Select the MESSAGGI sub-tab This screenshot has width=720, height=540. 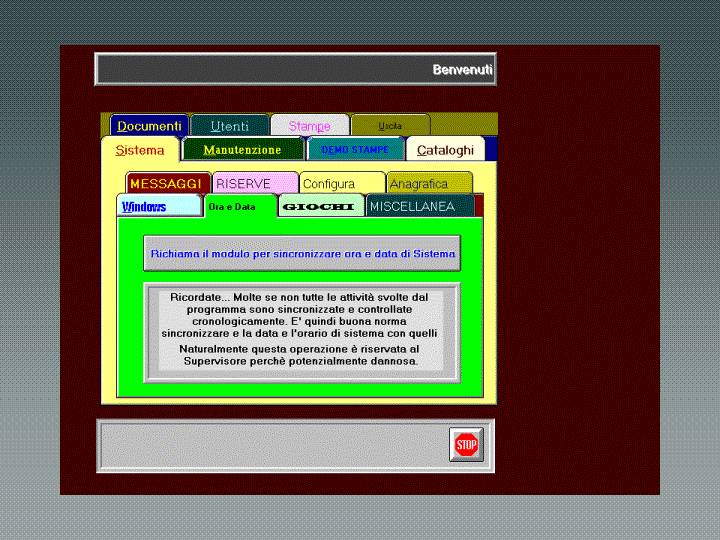(x=165, y=184)
